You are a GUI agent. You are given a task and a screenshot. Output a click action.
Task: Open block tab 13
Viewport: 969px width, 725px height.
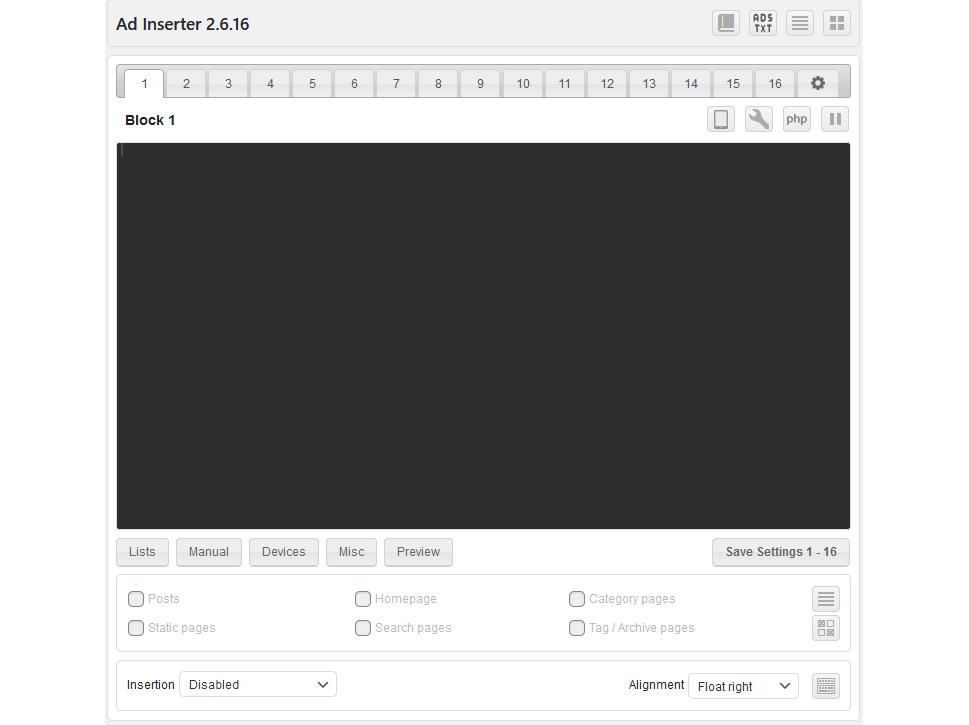(x=649, y=83)
